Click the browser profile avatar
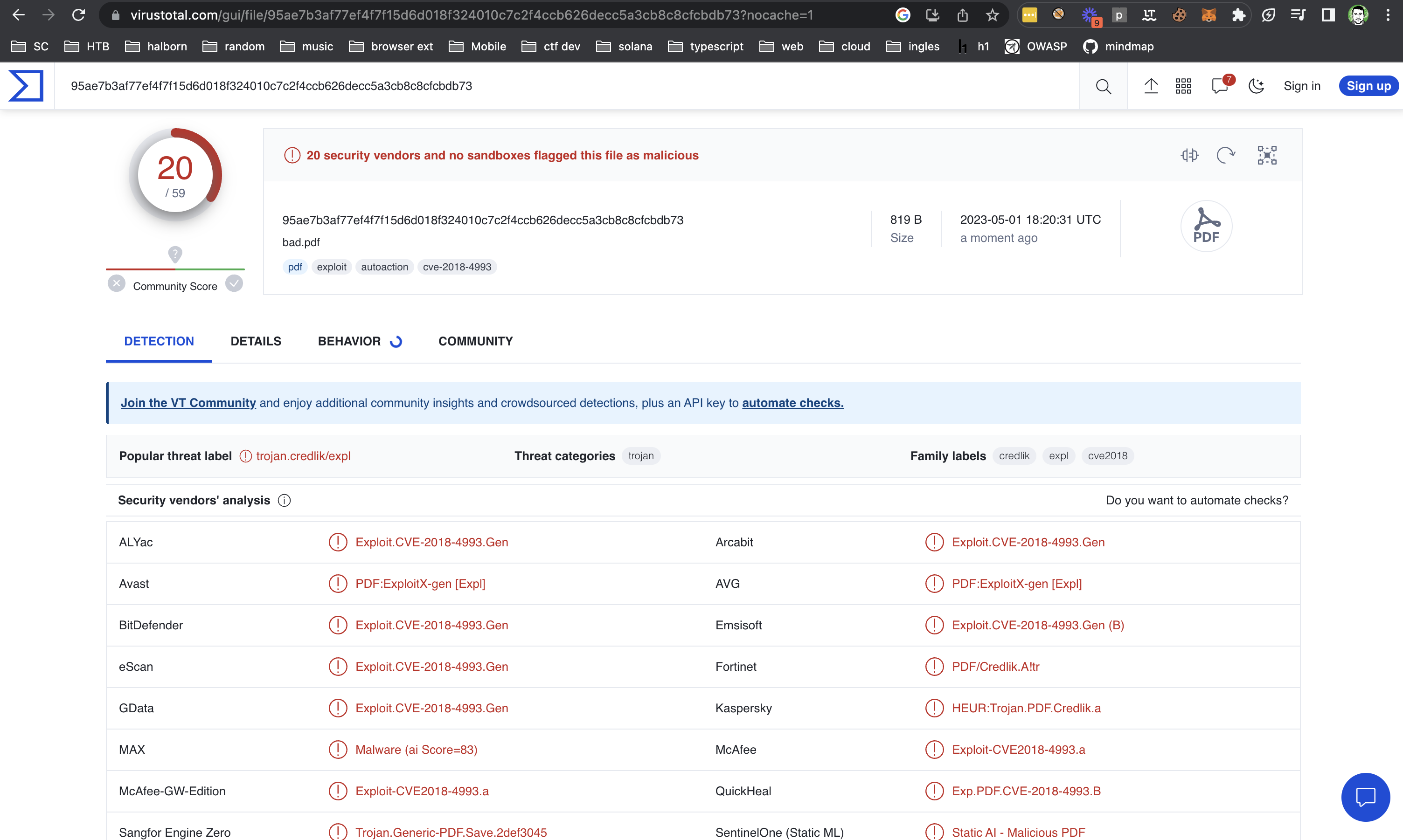 [1358, 15]
